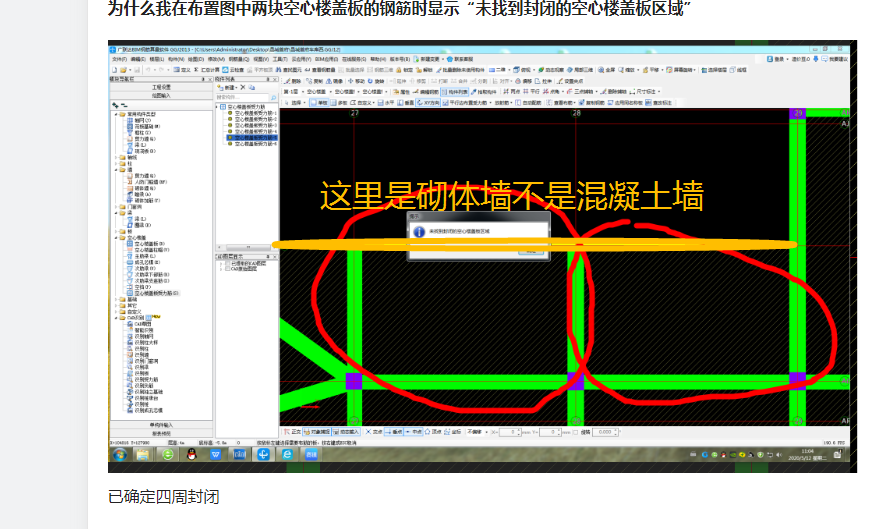Toggle the 构件列表 component list panel
The width and height of the screenshot is (890, 529).
point(455,92)
